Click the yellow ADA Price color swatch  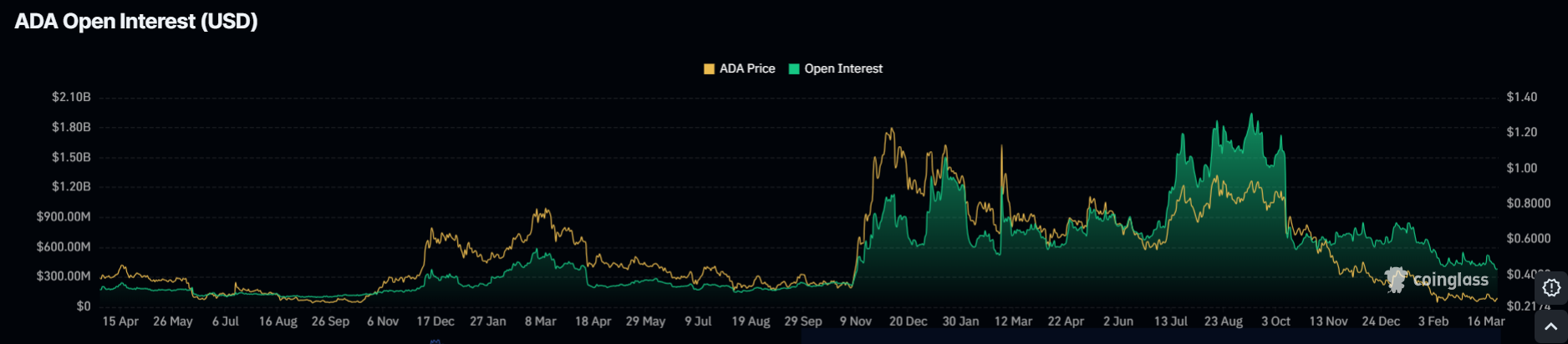click(x=710, y=69)
